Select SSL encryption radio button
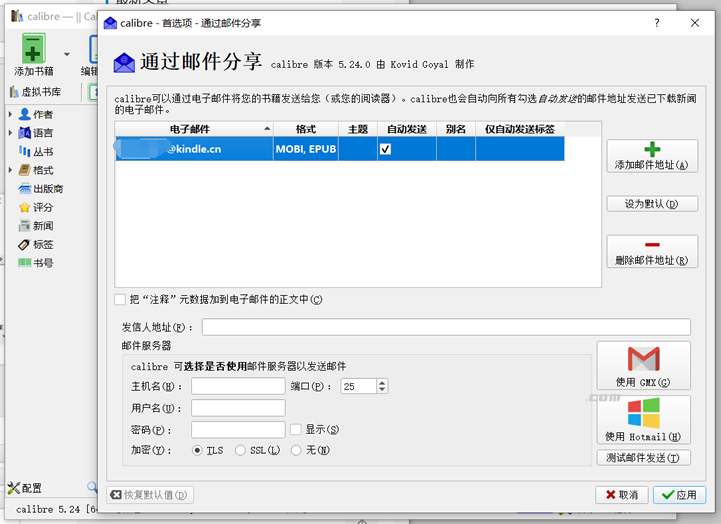Viewport: 721px width, 524px height. pos(240,450)
